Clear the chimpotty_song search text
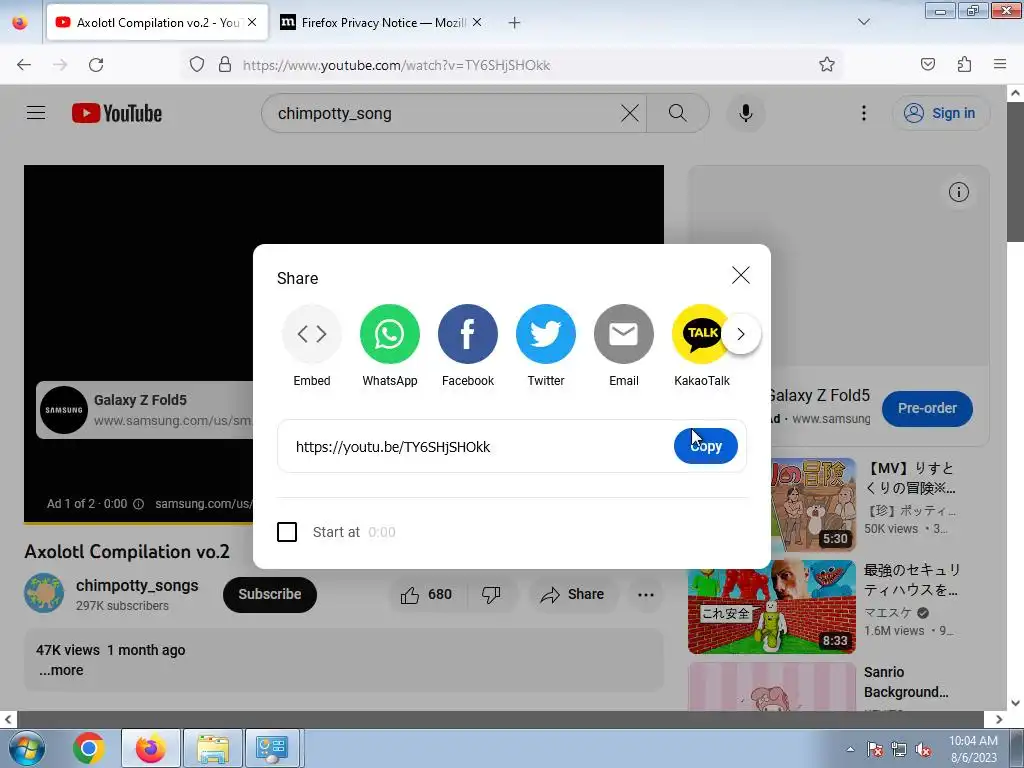The width and height of the screenshot is (1024, 768). [x=630, y=113]
